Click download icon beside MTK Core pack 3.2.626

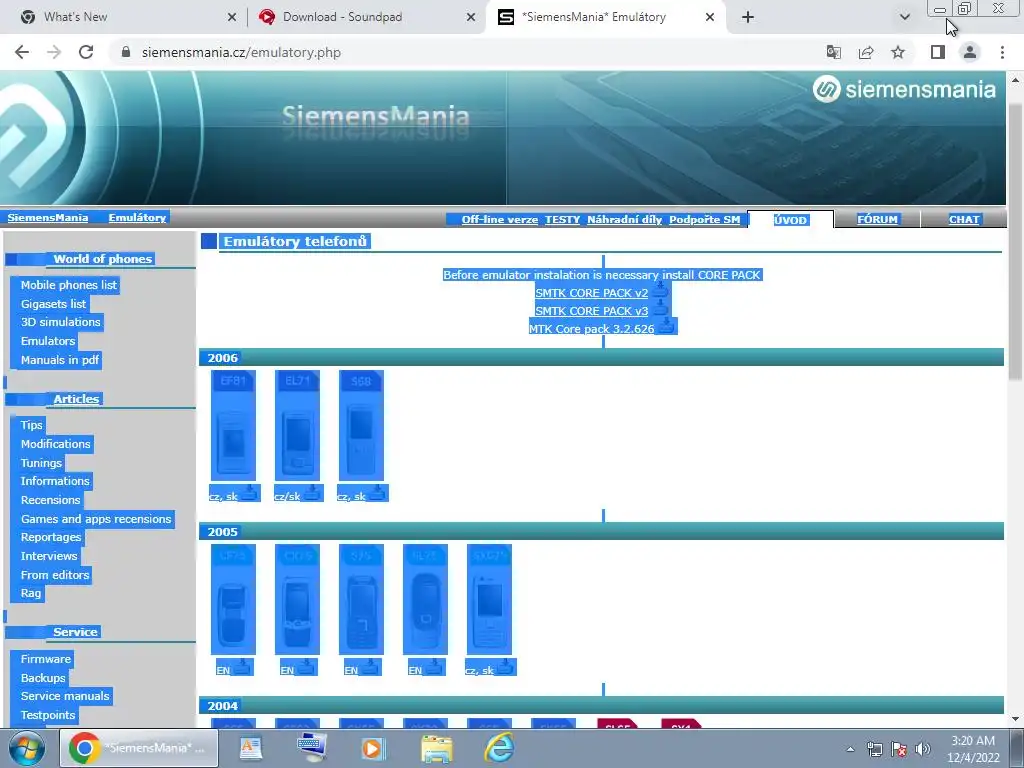click(x=666, y=327)
